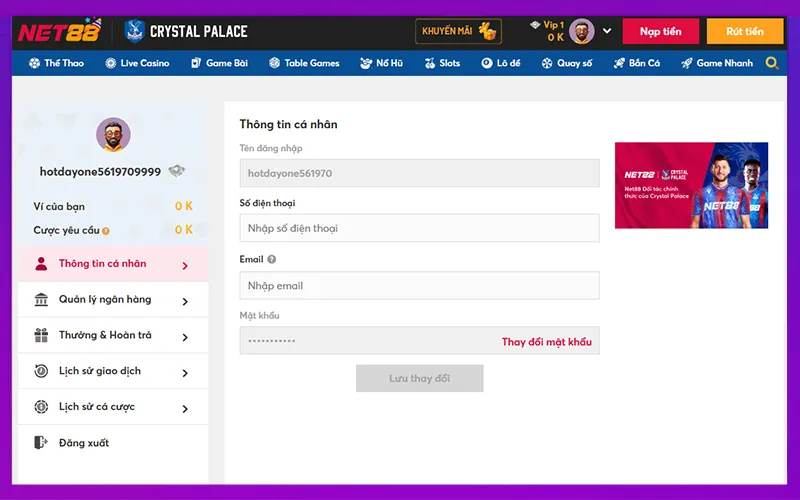Open the Bắn Cá menu
Screen dimensions: 800x500
(636, 63)
